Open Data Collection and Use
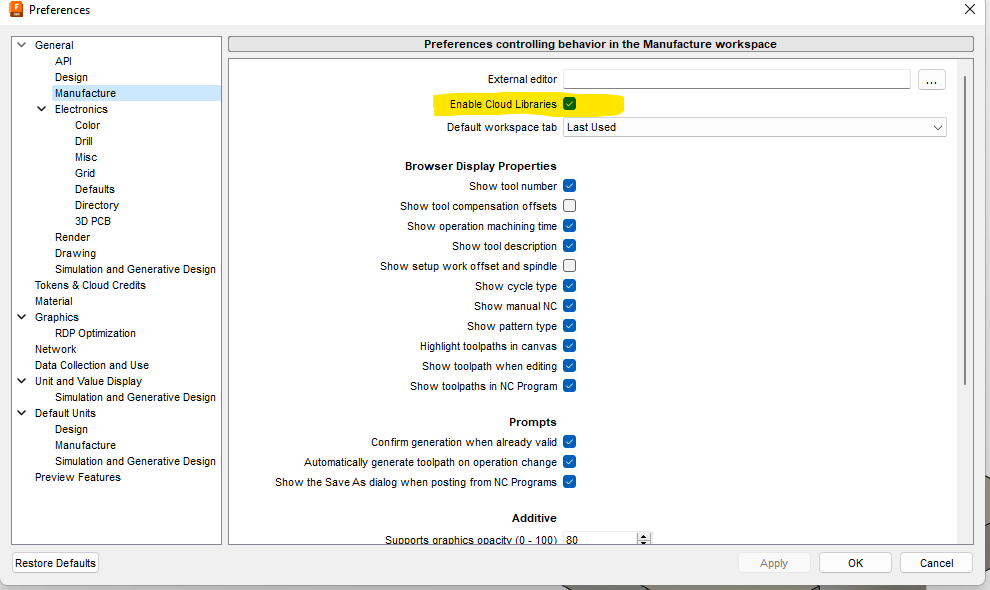The width and height of the screenshot is (990, 590). pyautogui.click(x=92, y=365)
